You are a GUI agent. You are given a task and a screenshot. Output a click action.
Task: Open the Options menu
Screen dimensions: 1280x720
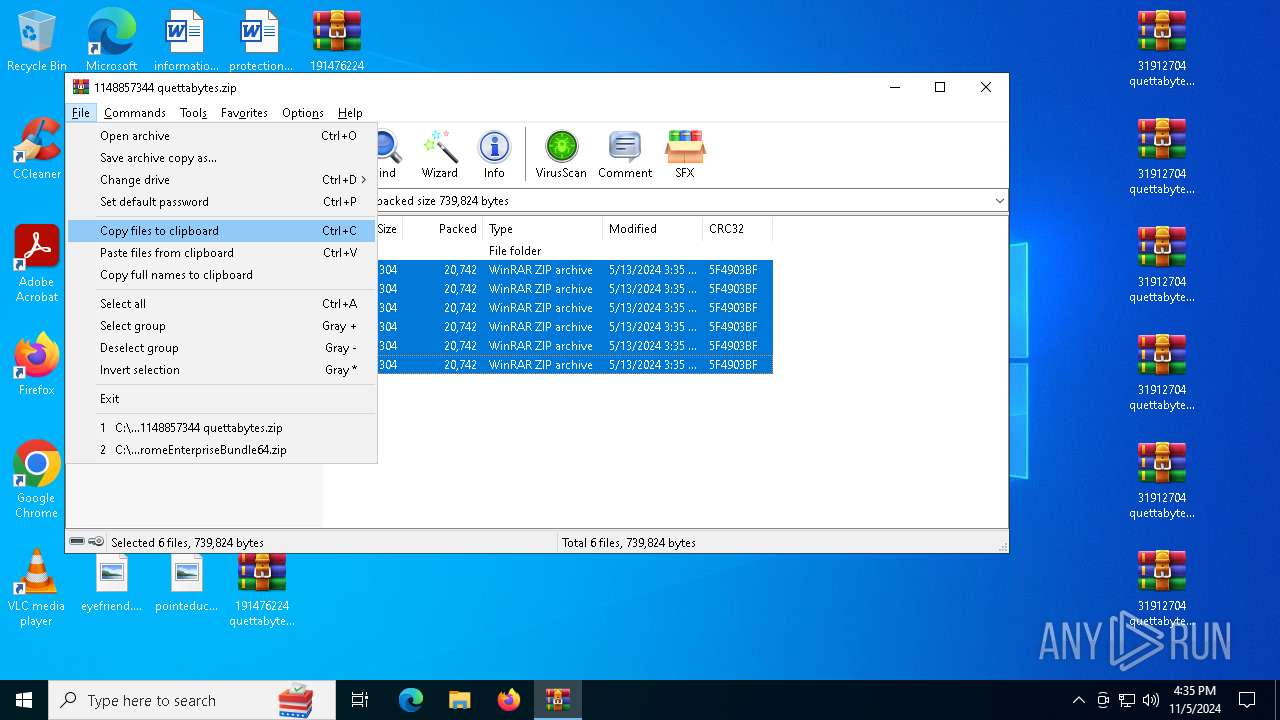302,113
